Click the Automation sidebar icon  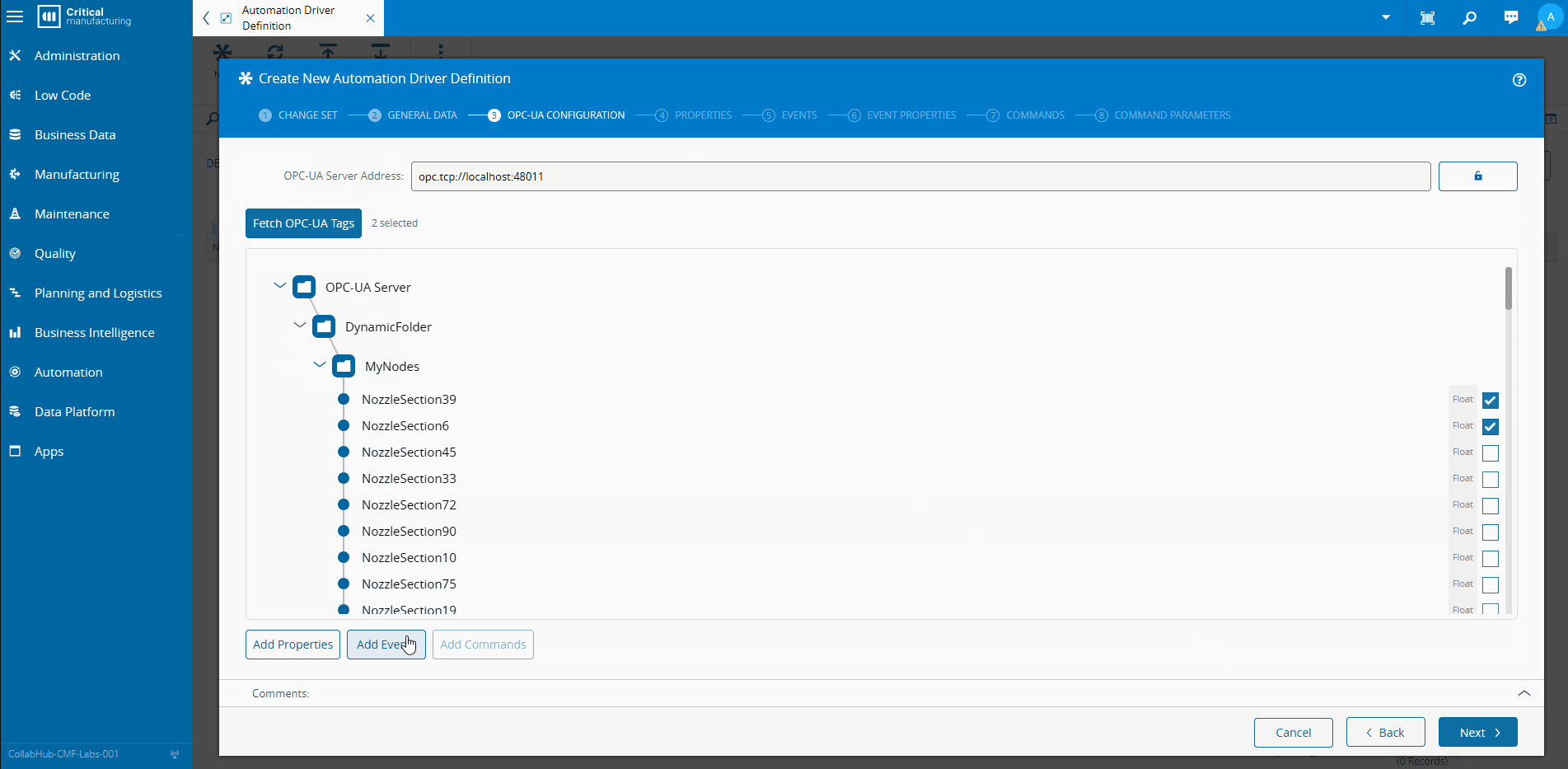15,372
